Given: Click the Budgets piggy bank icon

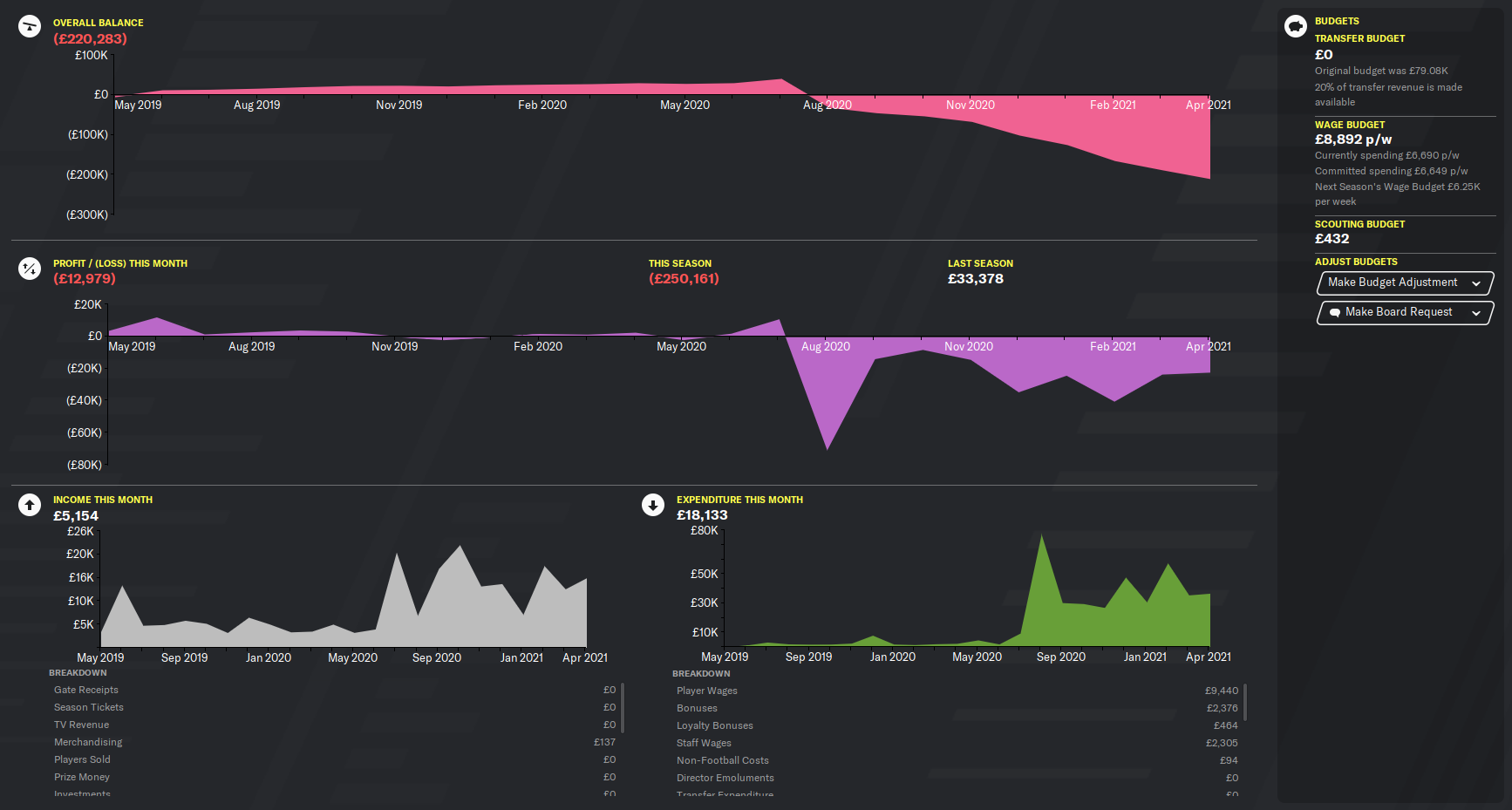Looking at the screenshot, I should click(x=1296, y=26).
